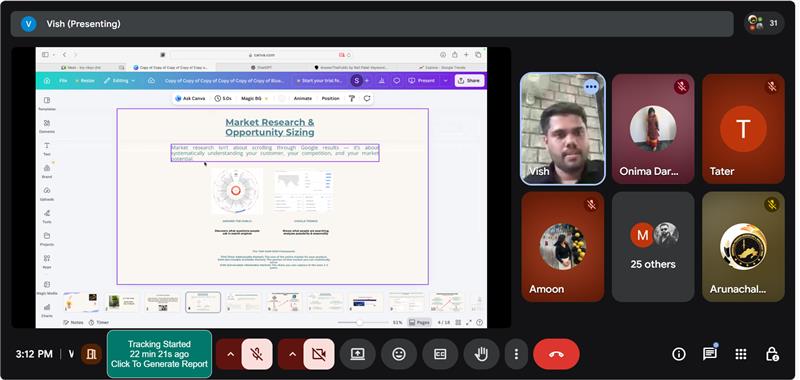
Task: Open the Activities grid icon
Action: [x=741, y=354]
